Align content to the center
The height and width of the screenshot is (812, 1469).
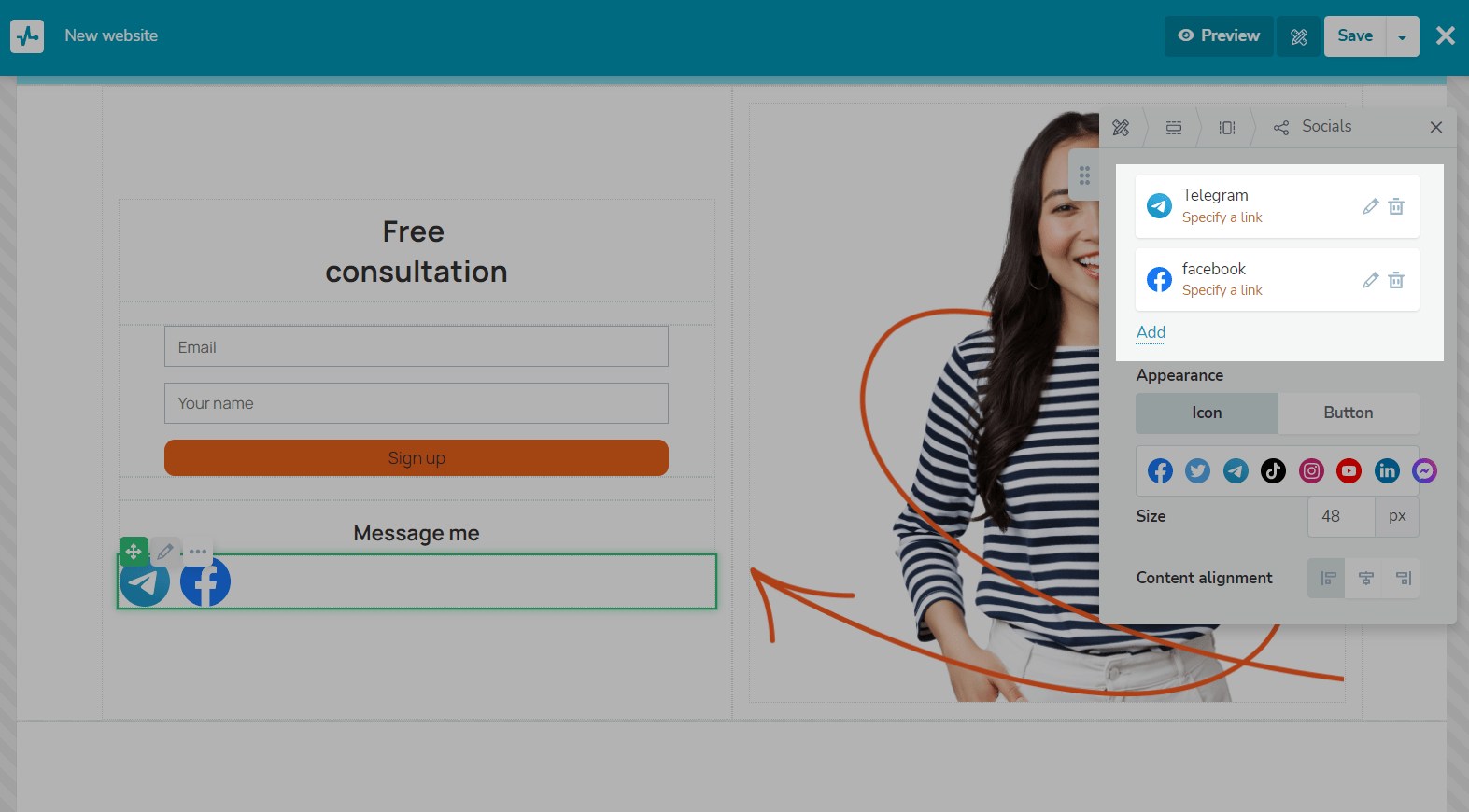(x=1365, y=579)
